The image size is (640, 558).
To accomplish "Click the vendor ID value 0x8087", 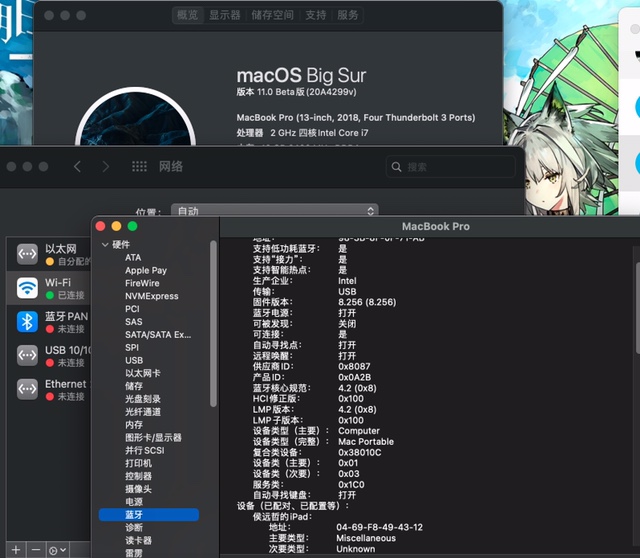I will (x=354, y=367).
